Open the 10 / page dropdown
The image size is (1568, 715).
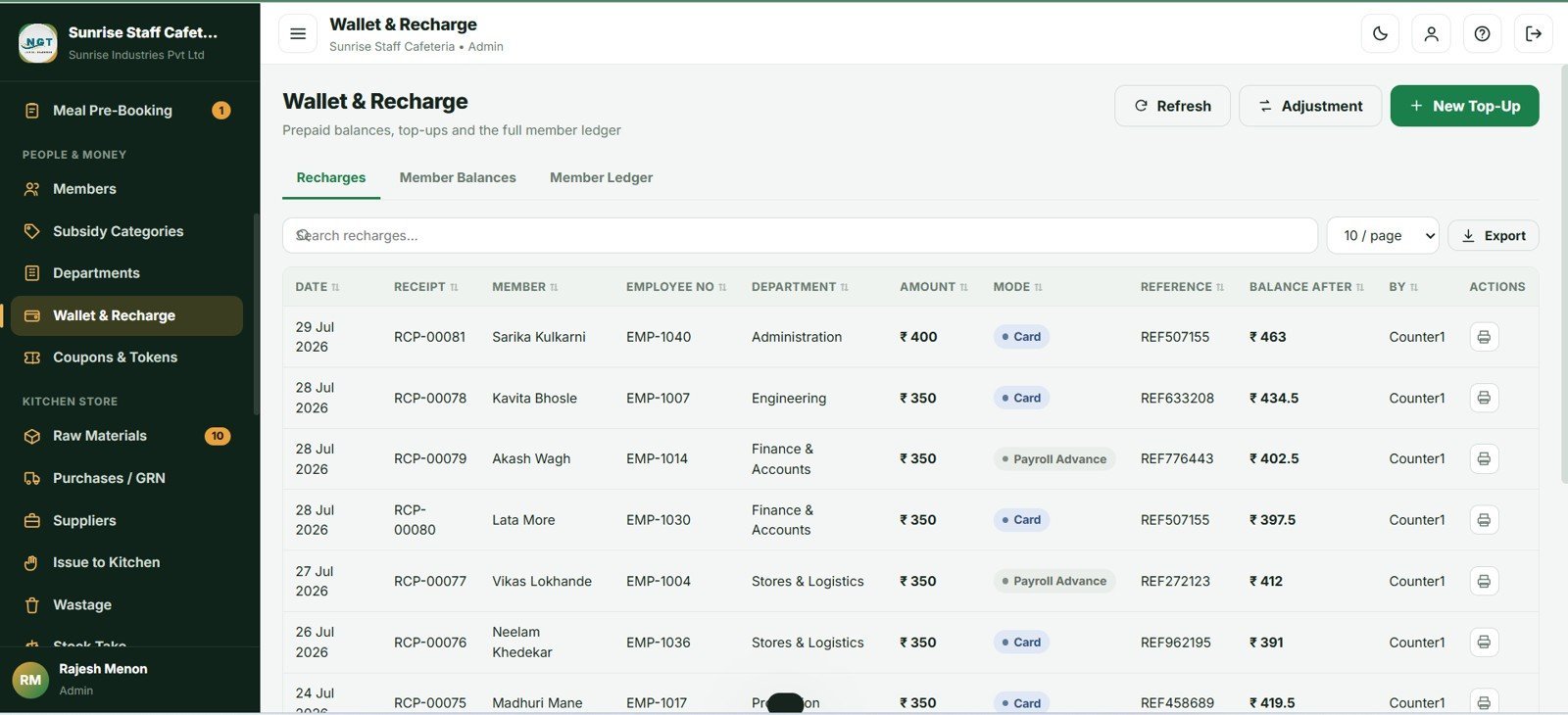[1383, 236]
